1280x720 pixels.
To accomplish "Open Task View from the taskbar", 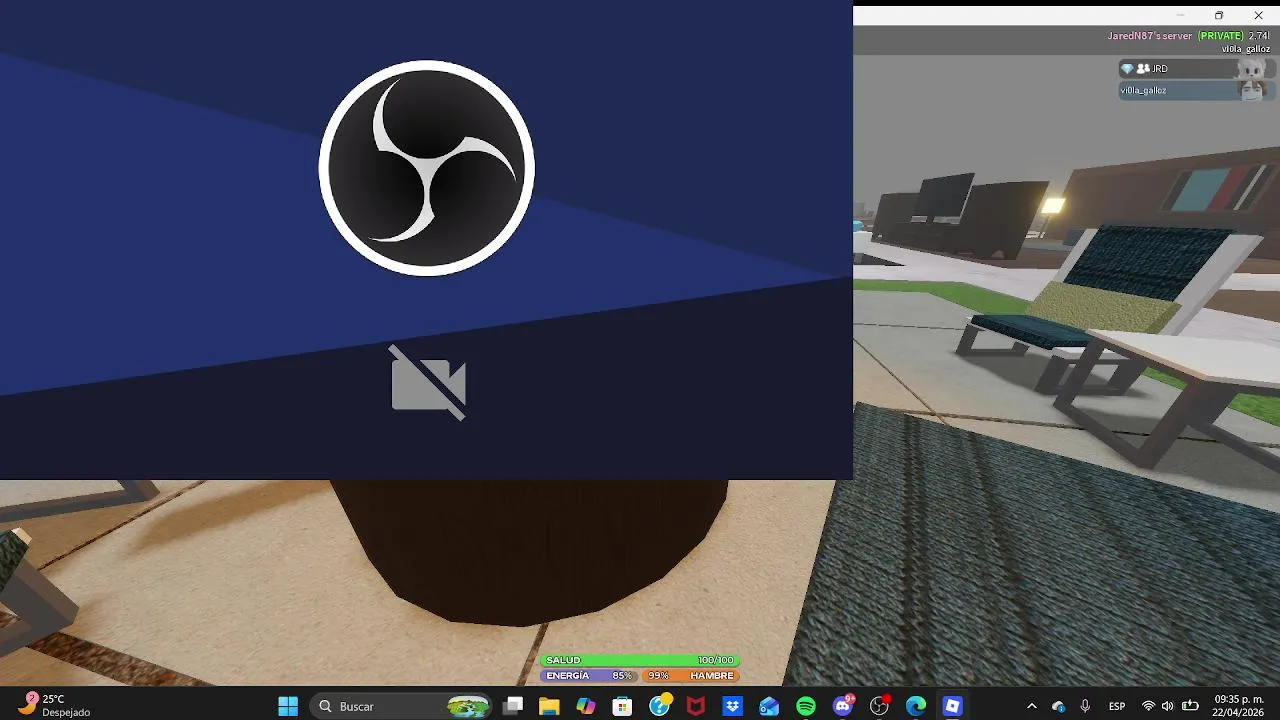I will pyautogui.click(x=513, y=706).
